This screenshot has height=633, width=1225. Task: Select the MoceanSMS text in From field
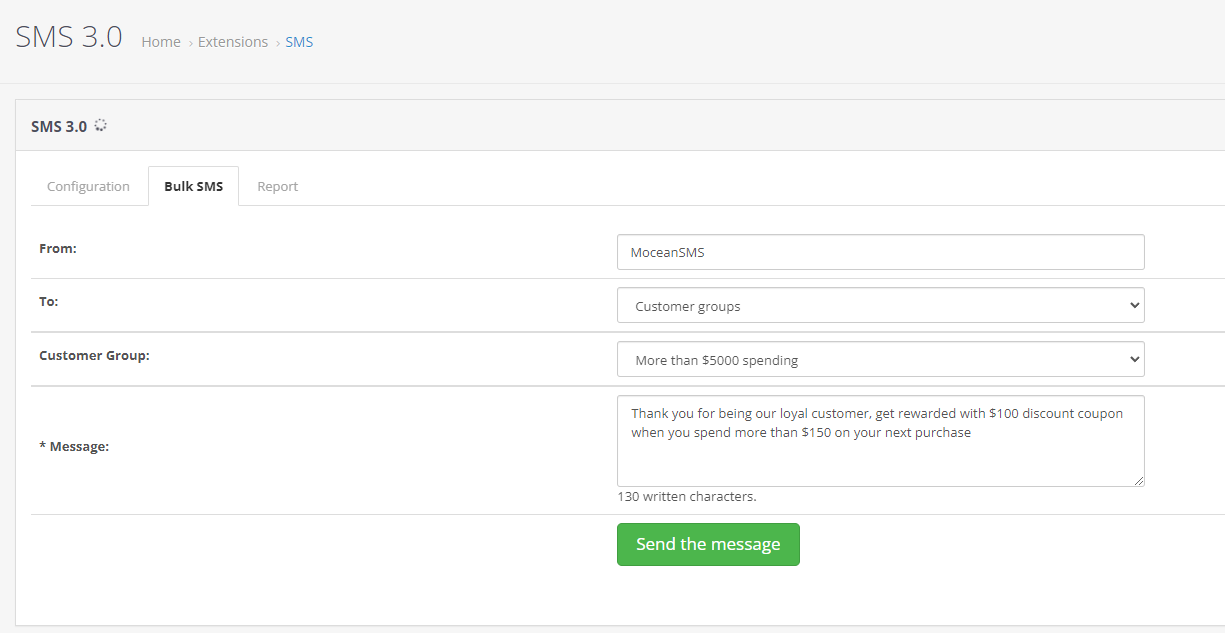coord(668,251)
